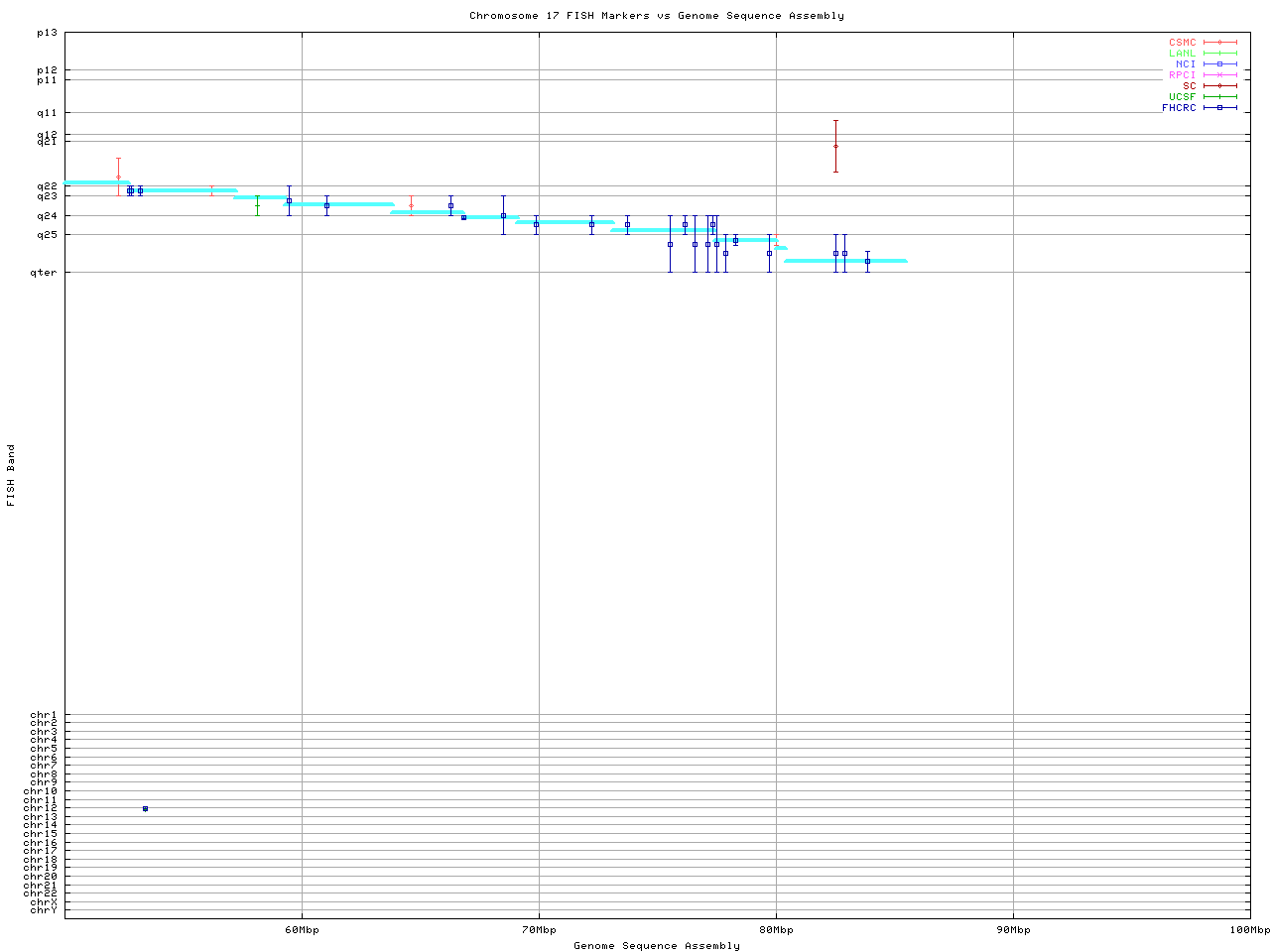Click the rightmost cyan band bar near qter
Viewport: 1270px width, 952px height.
845,261
